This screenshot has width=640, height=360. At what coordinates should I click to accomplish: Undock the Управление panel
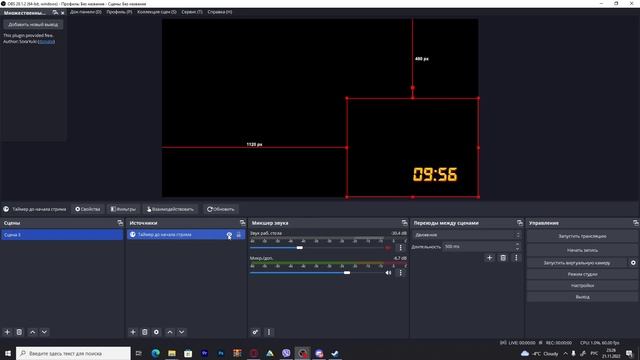(636, 222)
